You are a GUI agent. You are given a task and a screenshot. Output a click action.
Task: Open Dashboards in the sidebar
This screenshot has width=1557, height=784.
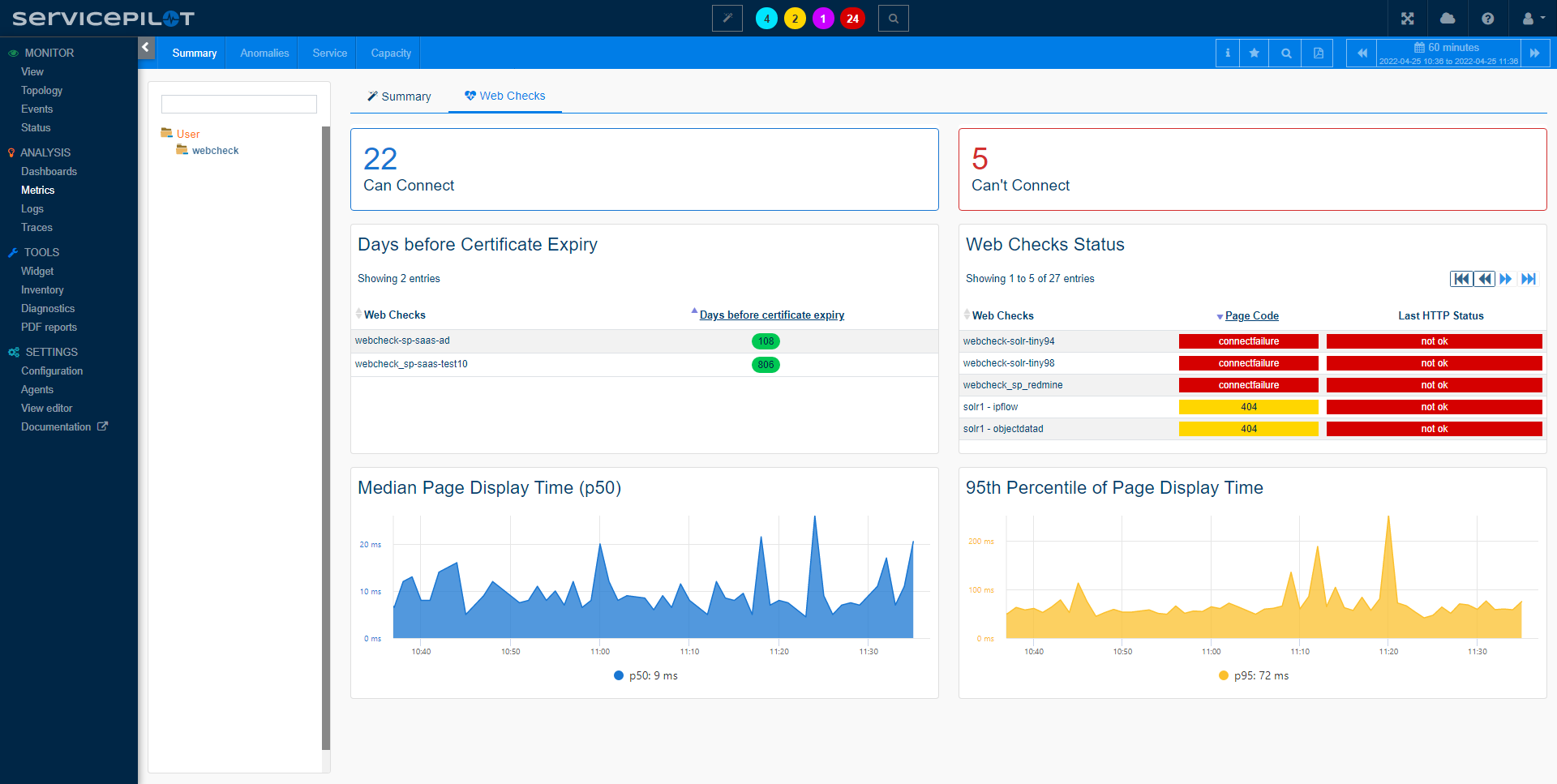(49, 171)
